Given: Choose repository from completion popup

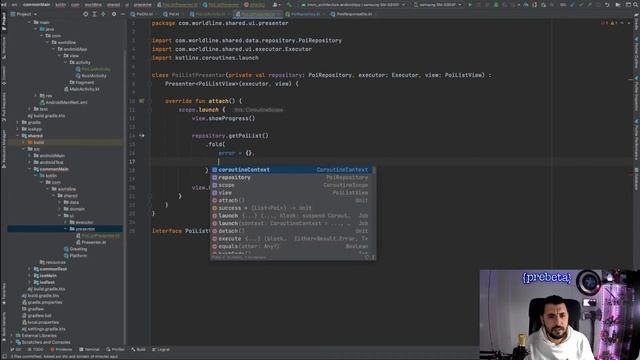Looking at the screenshot, I should (291, 178).
